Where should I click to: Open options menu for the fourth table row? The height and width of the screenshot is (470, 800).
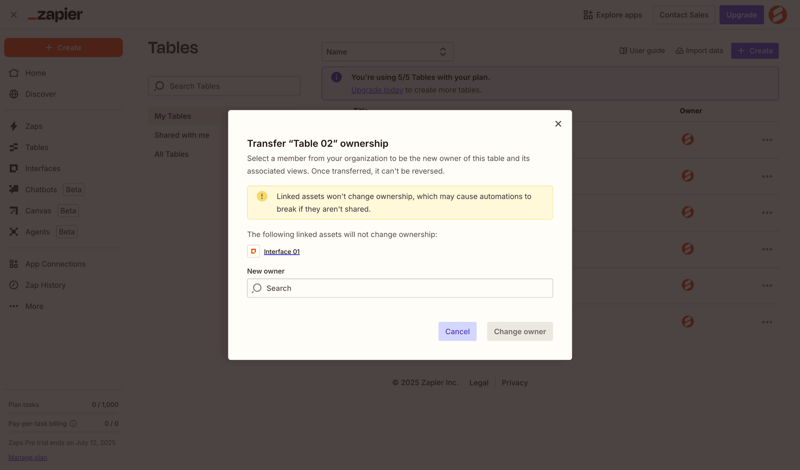click(x=767, y=249)
